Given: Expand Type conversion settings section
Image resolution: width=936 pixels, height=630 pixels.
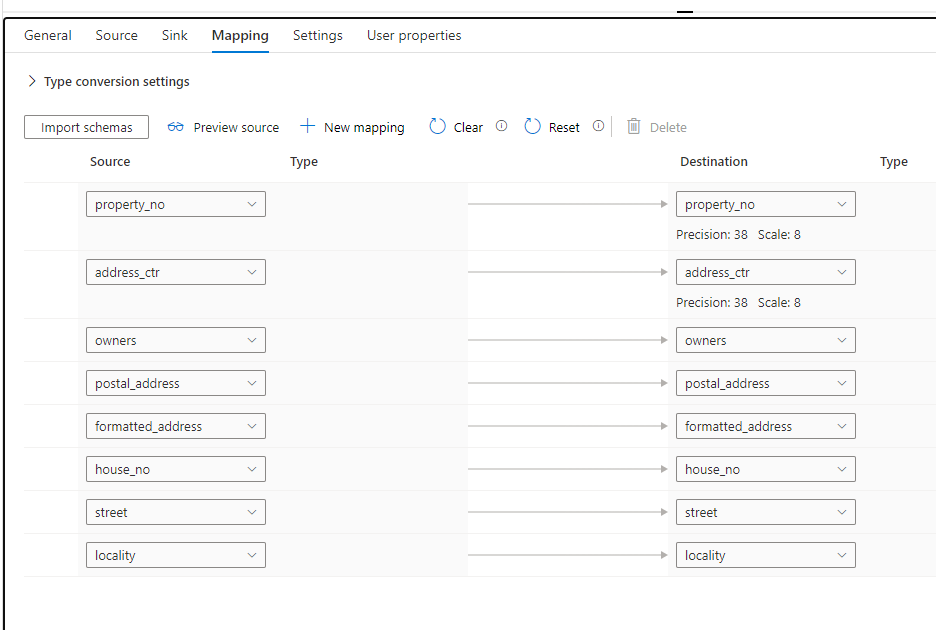Looking at the screenshot, I should pyautogui.click(x=32, y=81).
